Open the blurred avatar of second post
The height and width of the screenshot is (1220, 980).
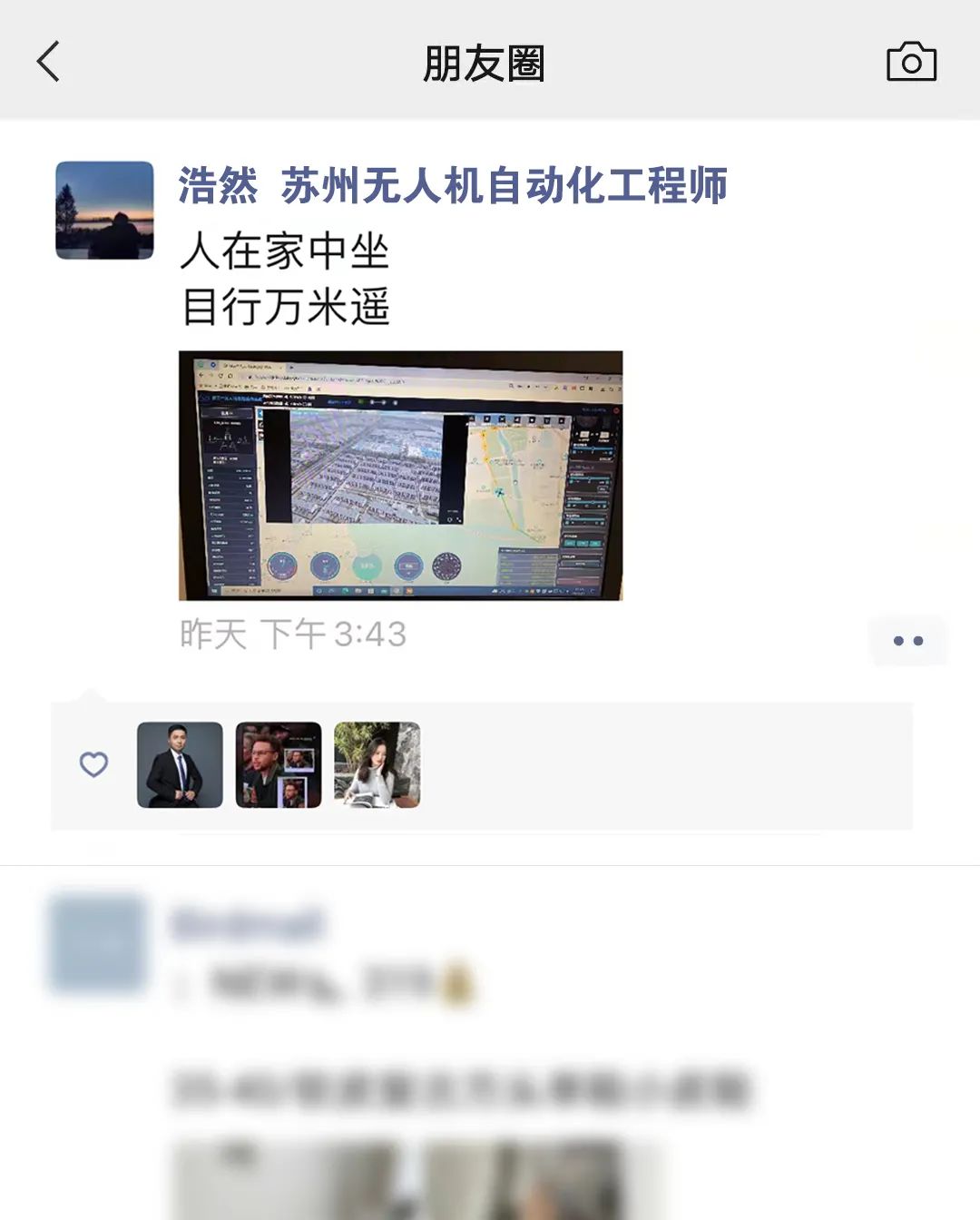tap(97, 942)
